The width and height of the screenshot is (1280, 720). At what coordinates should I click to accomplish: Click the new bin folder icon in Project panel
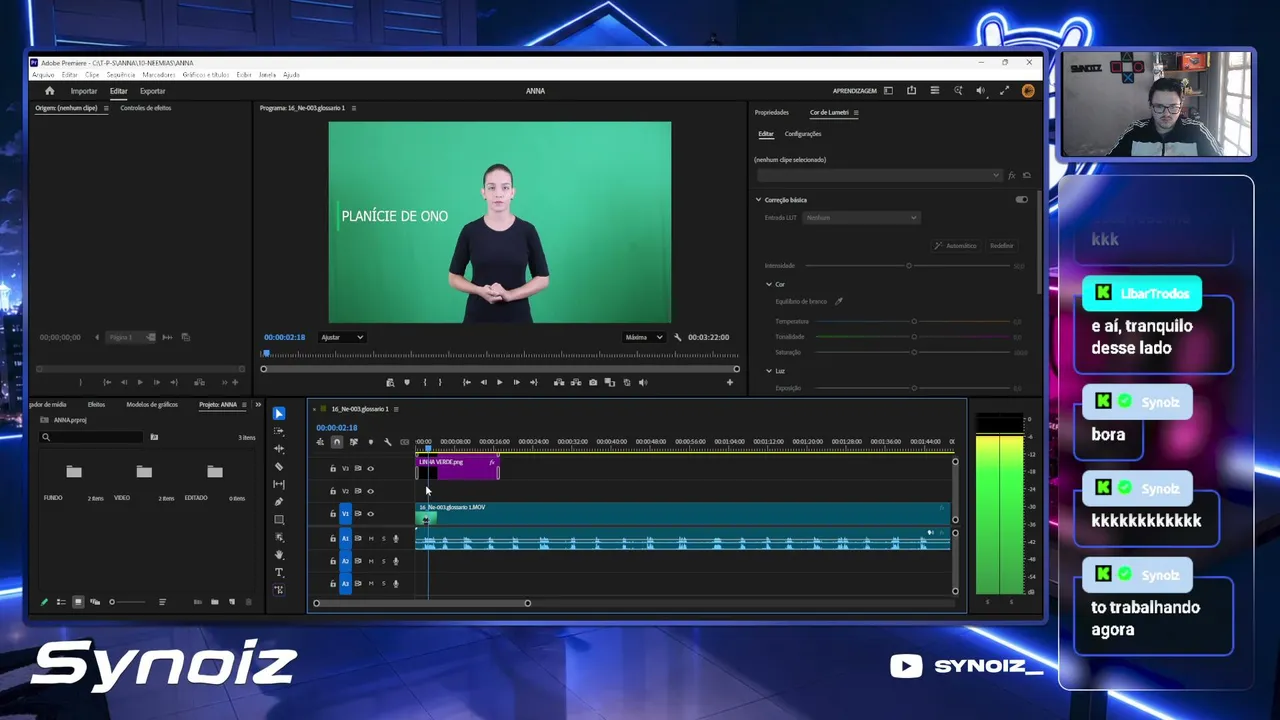[x=215, y=602]
